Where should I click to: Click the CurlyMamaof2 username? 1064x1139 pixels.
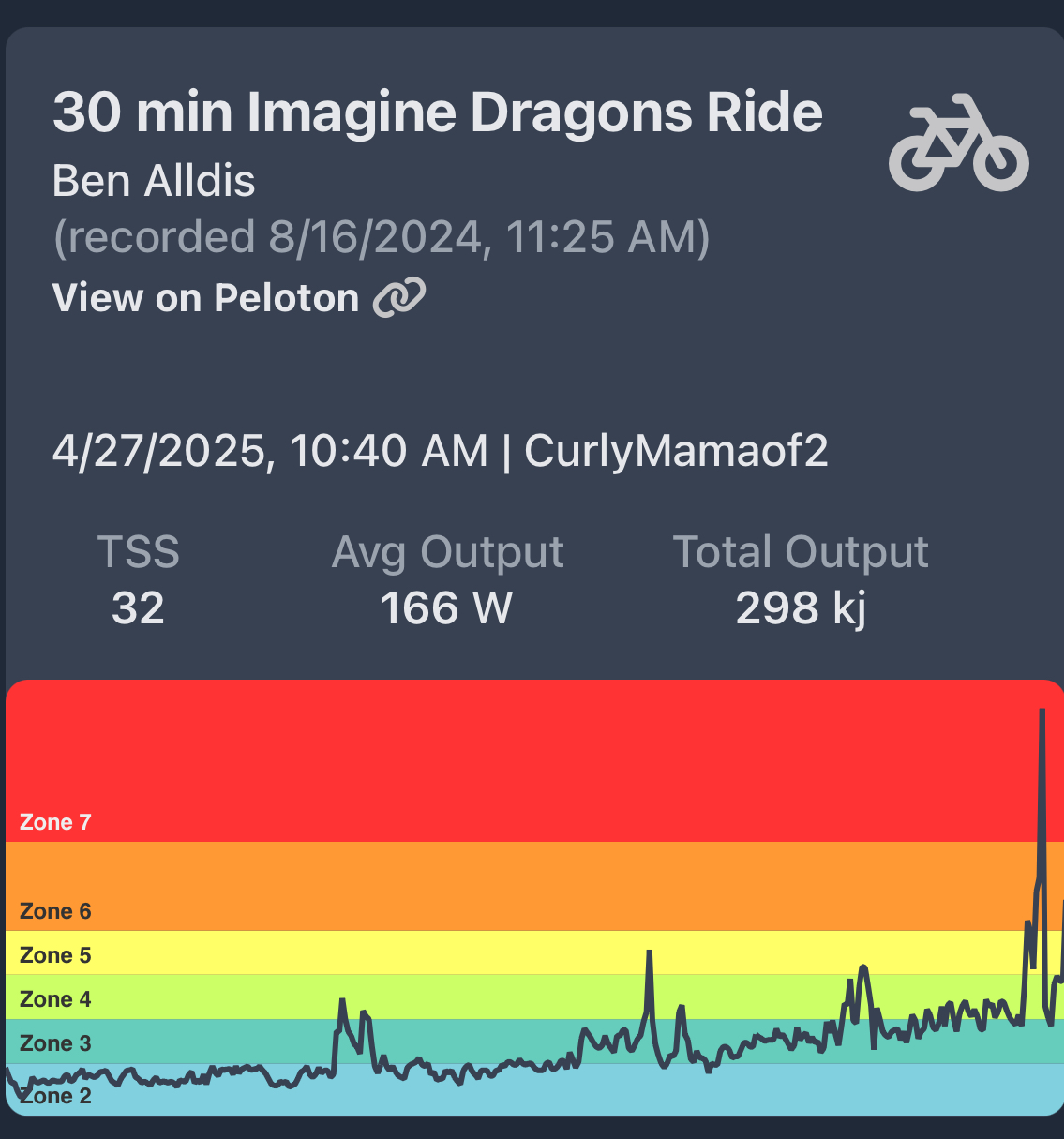pos(676,451)
